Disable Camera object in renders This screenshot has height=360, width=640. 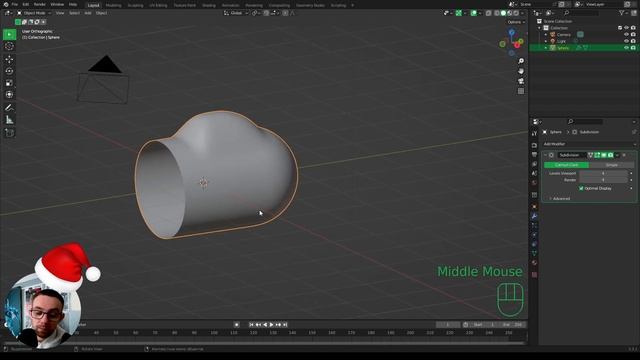(x=633, y=35)
